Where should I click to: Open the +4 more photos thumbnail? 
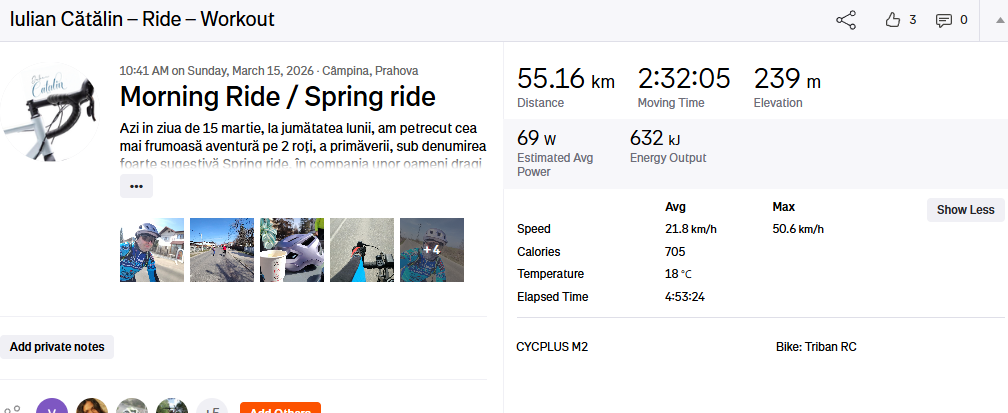click(432, 250)
